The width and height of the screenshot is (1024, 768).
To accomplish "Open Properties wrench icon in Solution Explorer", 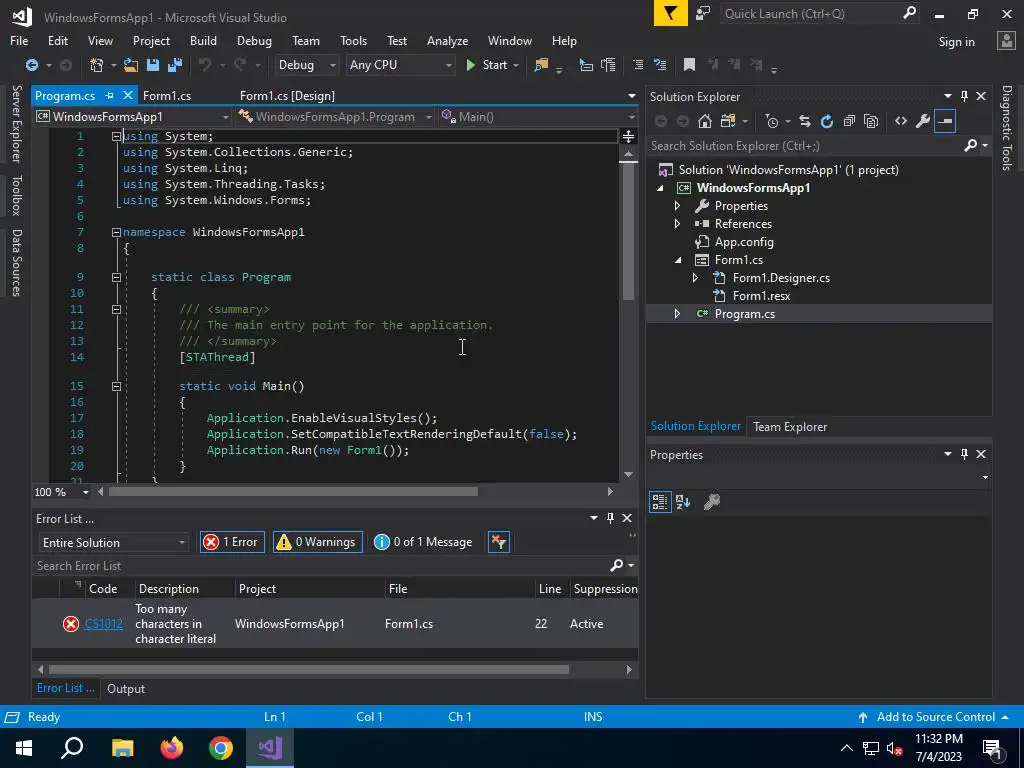I will (923, 121).
